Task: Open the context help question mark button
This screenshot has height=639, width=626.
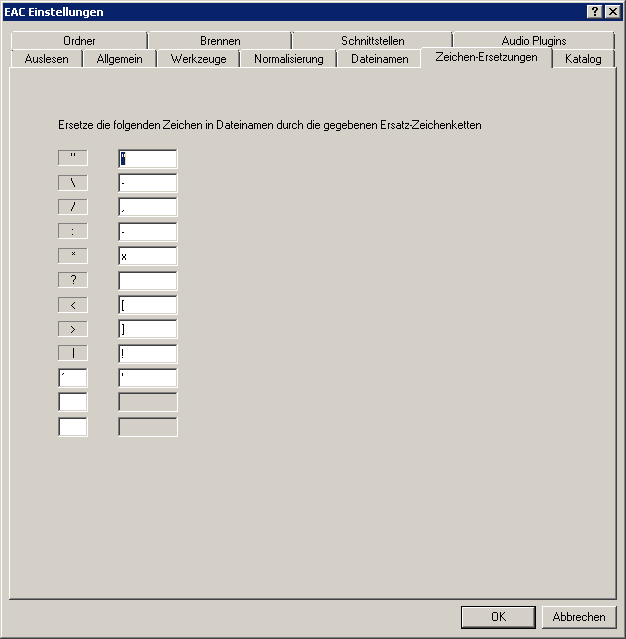Action: pyautogui.click(x=595, y=11)
